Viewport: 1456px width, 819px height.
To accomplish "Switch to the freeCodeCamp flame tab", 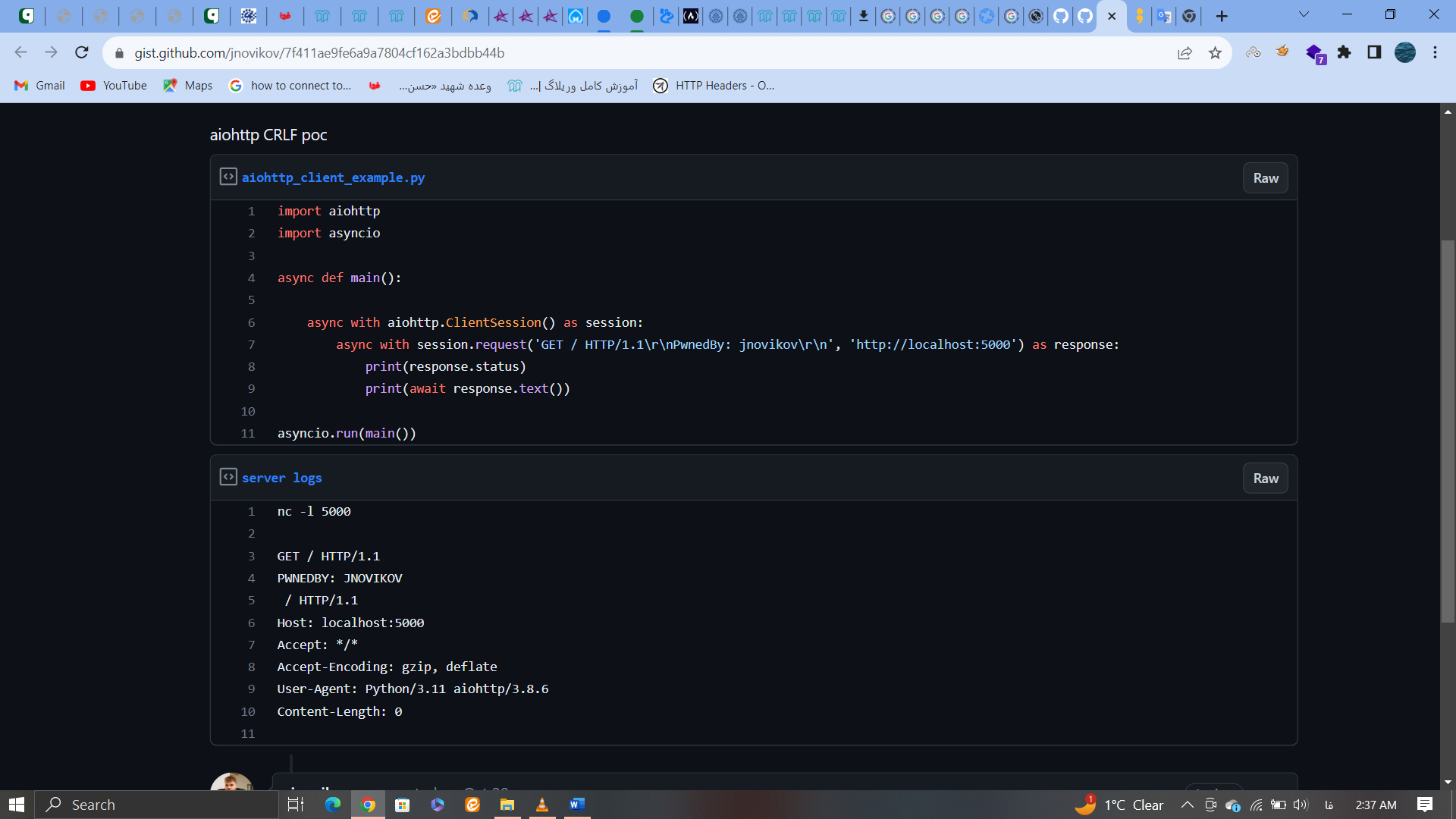I will [x=691, y=16].
